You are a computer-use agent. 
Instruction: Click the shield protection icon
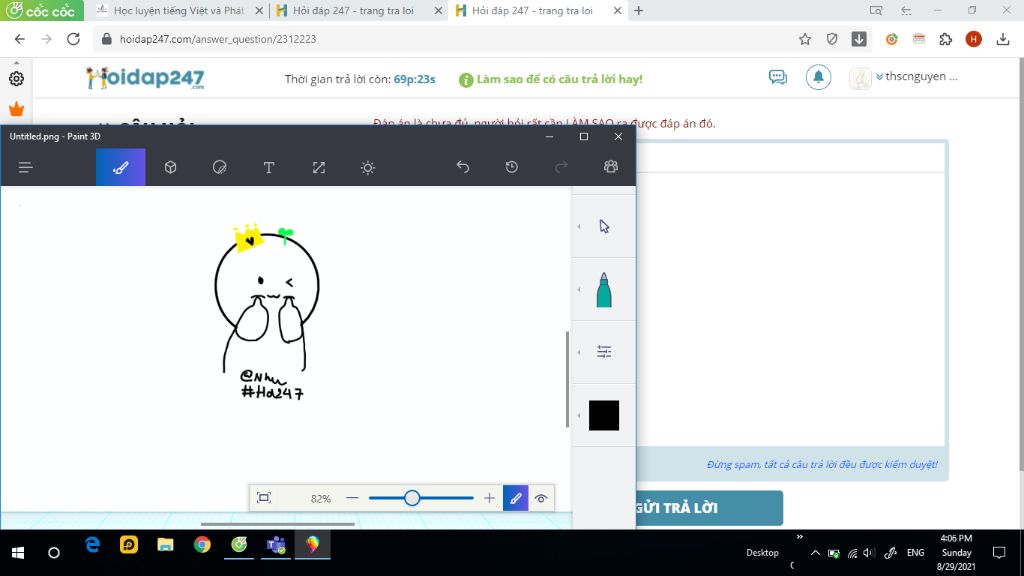click(x=831, y=39)
